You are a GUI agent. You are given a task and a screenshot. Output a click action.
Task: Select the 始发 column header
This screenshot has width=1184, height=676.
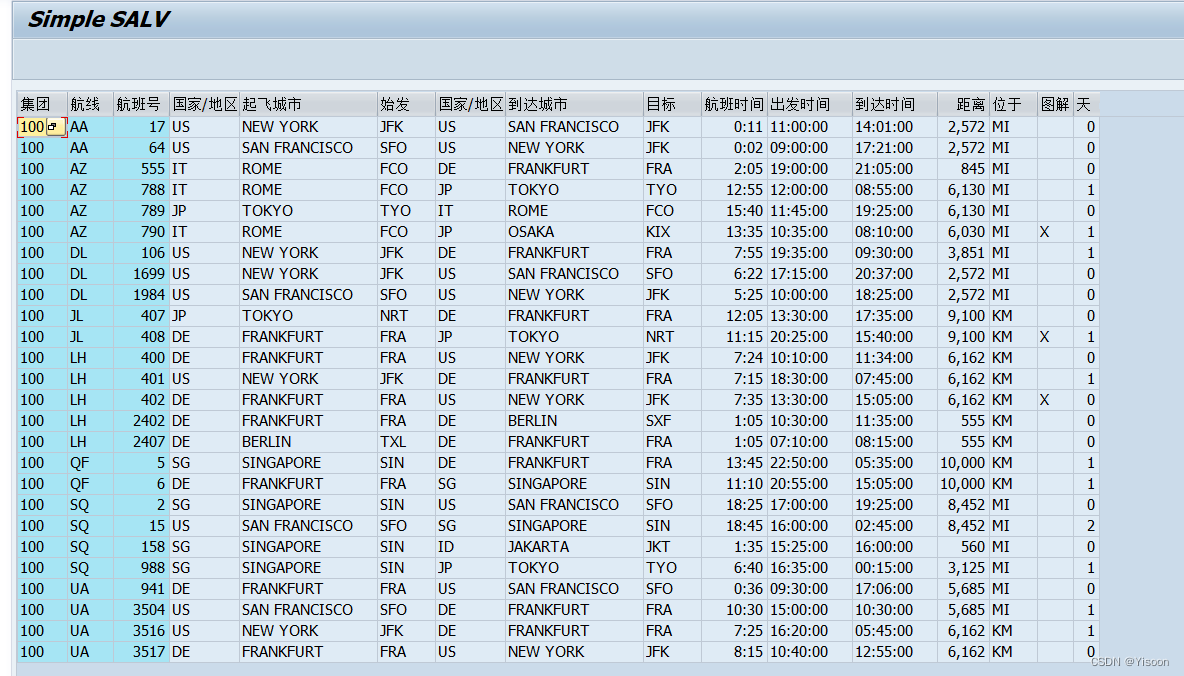406,104
